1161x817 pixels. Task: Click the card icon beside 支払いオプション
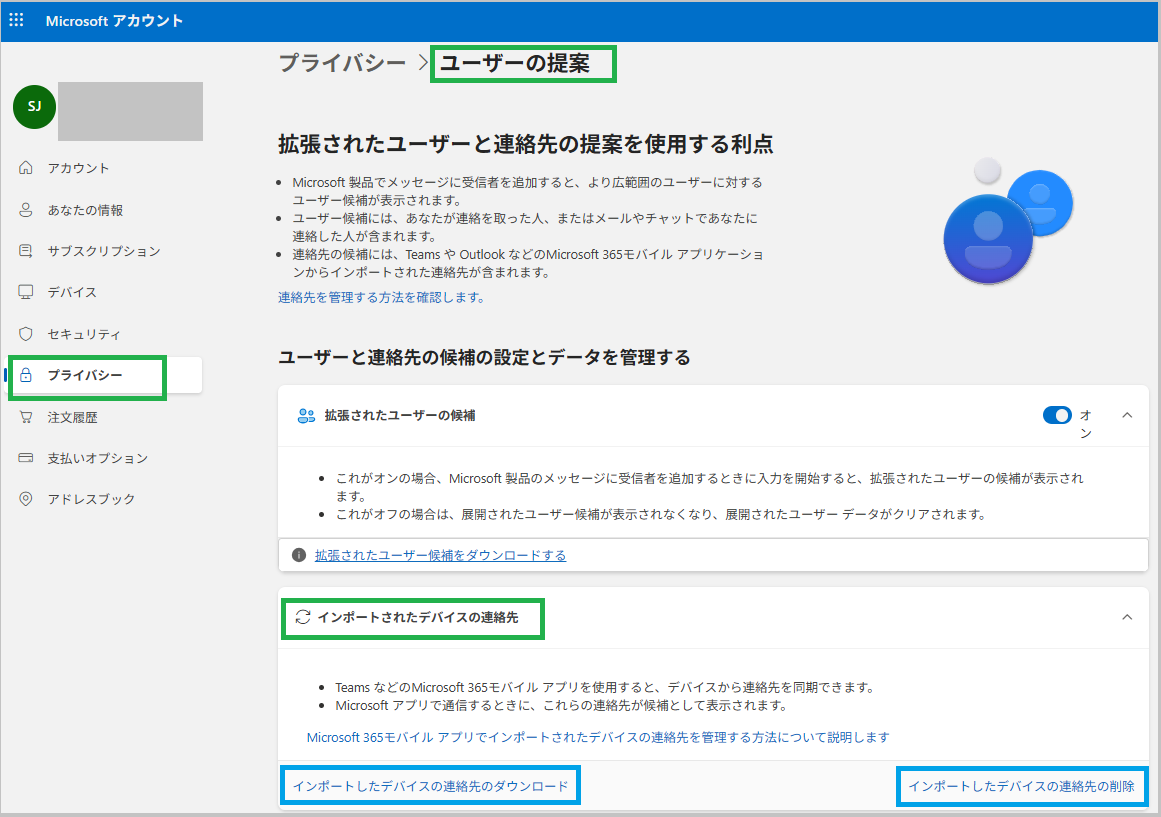[x=26, y=458]
